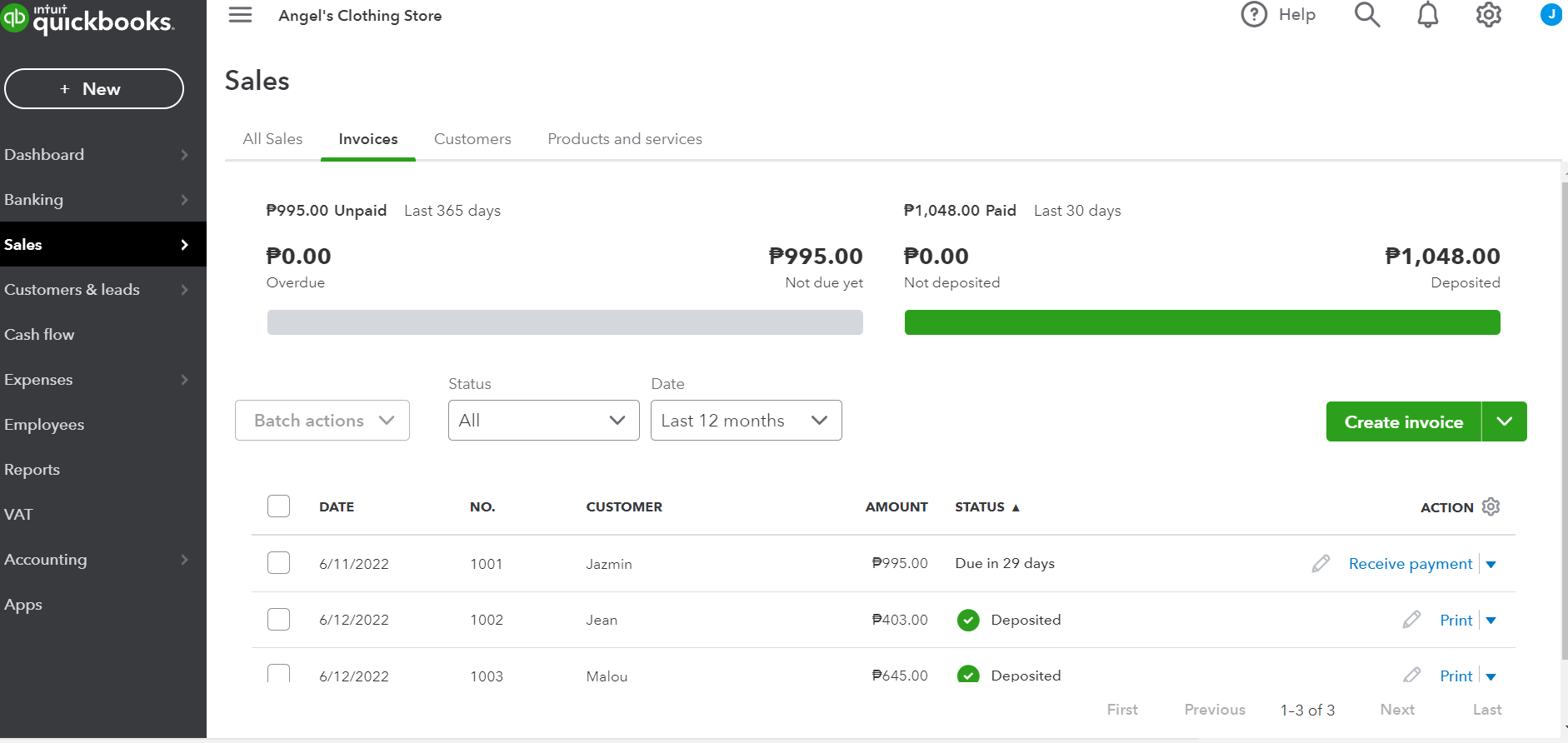Select invoice 1002 Jean checkbox

(x=278, y=619)
